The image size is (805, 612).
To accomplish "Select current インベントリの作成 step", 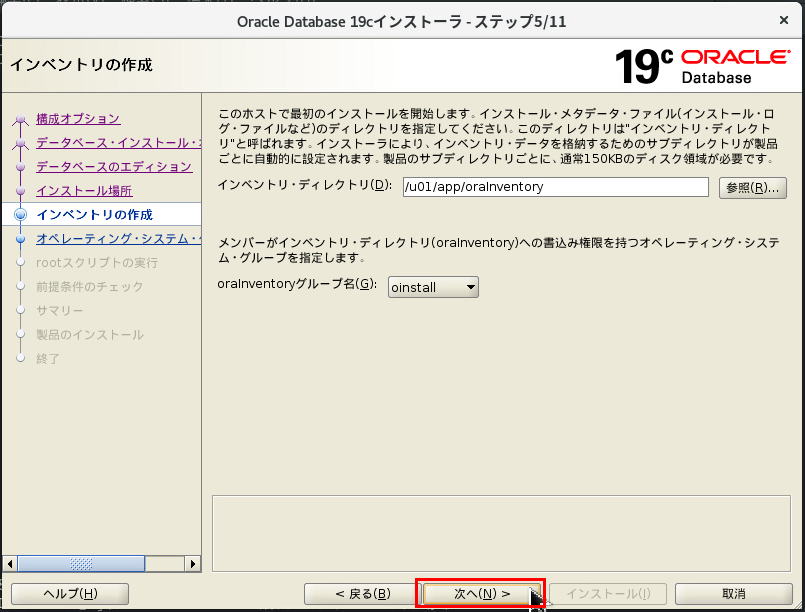I will point(94,215).
